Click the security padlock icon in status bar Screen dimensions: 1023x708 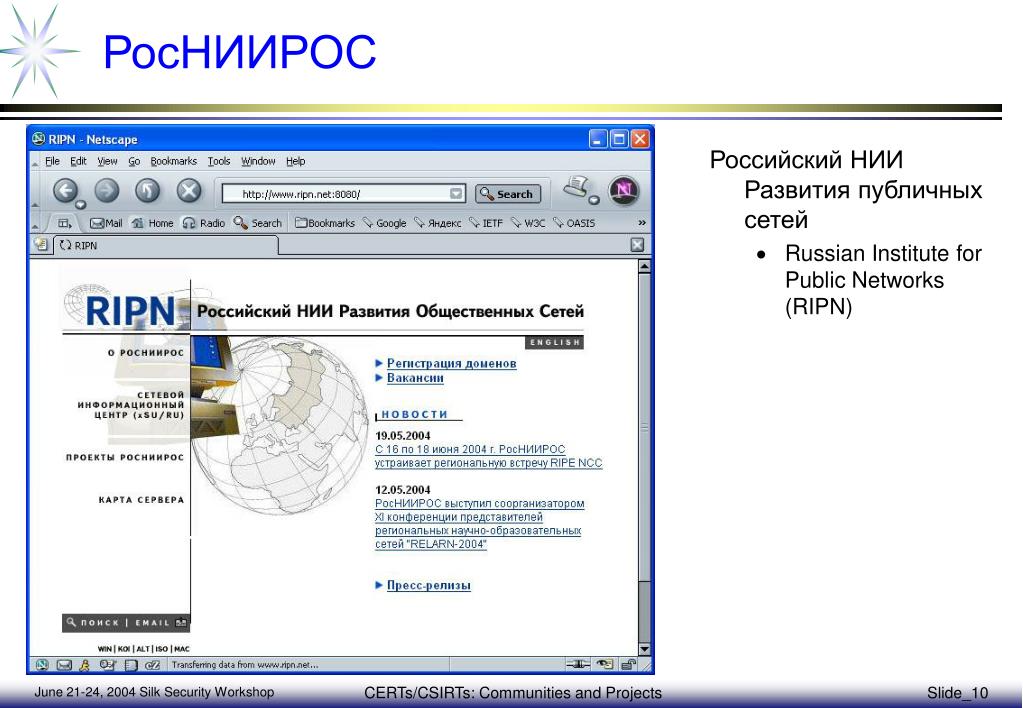pyautogui.click(x=629, y=664)
